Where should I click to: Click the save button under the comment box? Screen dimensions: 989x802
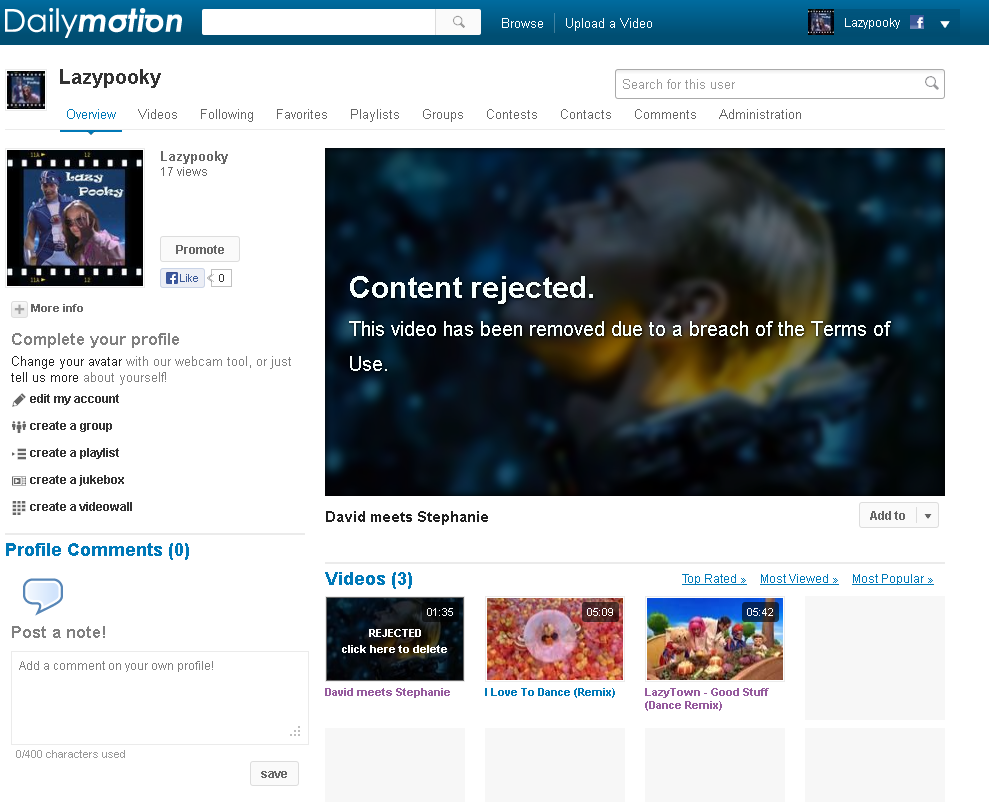click(x=273, y=774)
